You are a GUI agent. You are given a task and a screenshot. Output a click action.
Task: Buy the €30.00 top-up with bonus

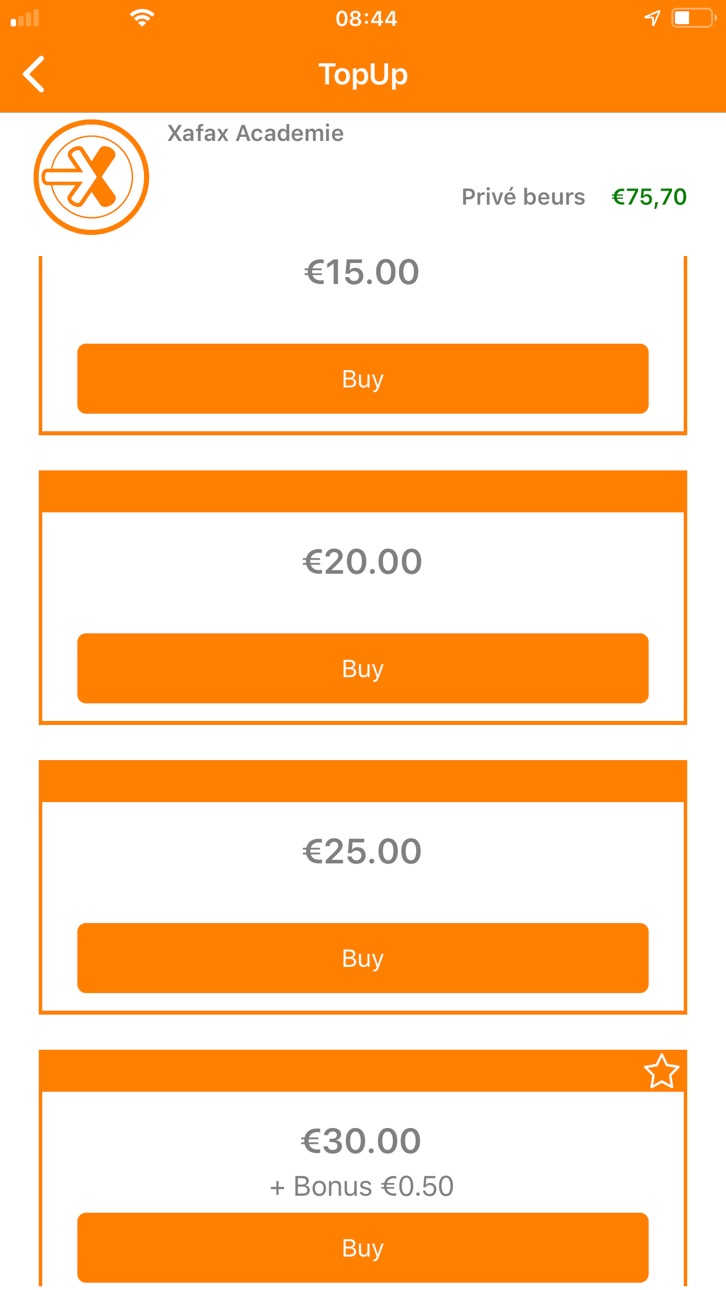[363, 1247]
